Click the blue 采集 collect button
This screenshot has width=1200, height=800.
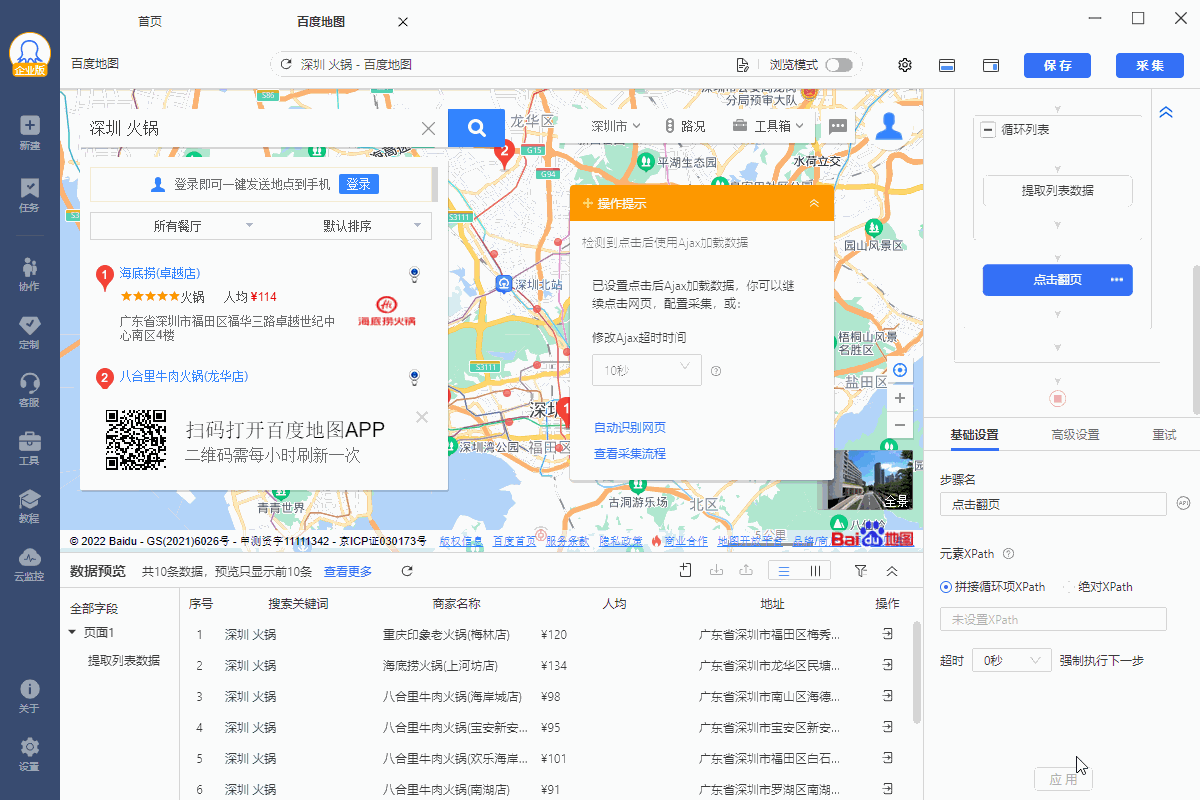click(x=1150, y=65)
